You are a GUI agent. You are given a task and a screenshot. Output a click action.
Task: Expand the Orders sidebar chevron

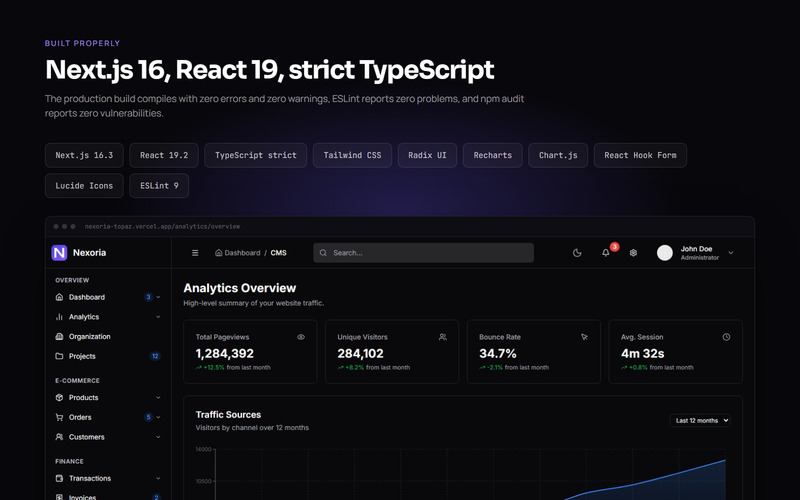[x=158, y=417]
